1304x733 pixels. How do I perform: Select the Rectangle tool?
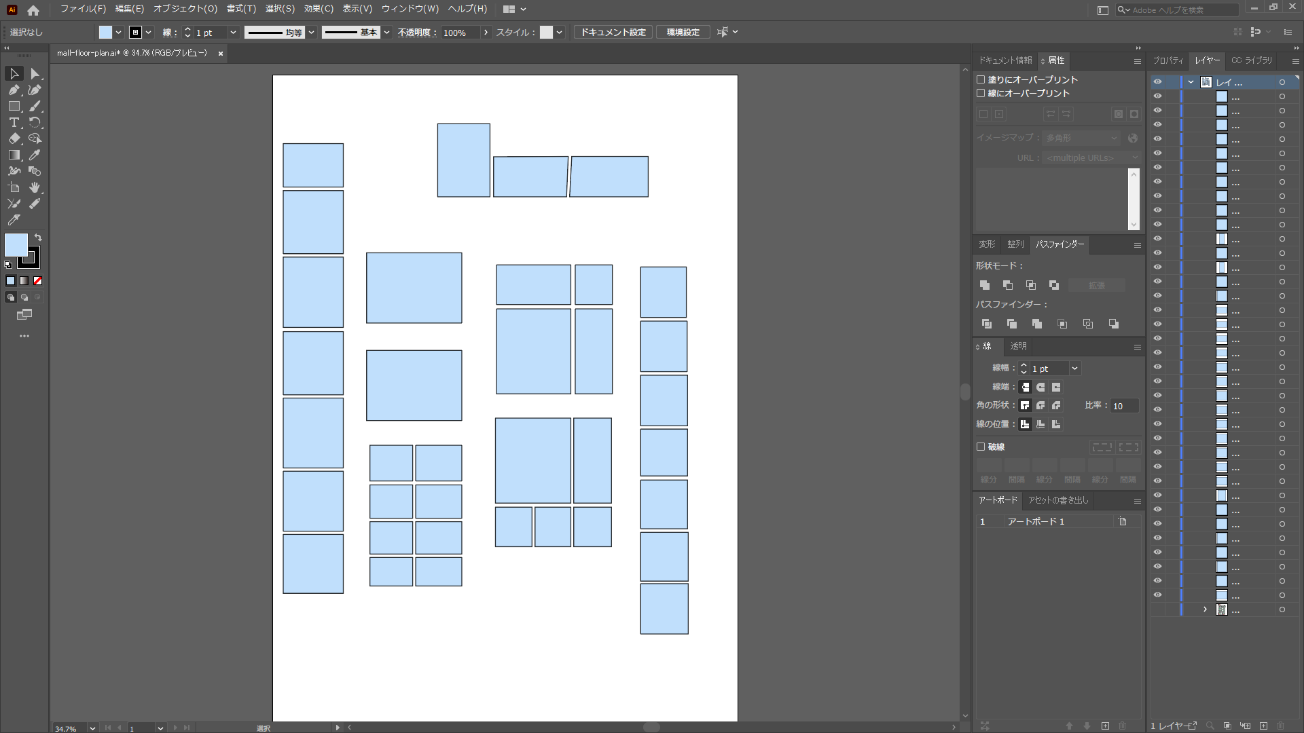(14, 106)
